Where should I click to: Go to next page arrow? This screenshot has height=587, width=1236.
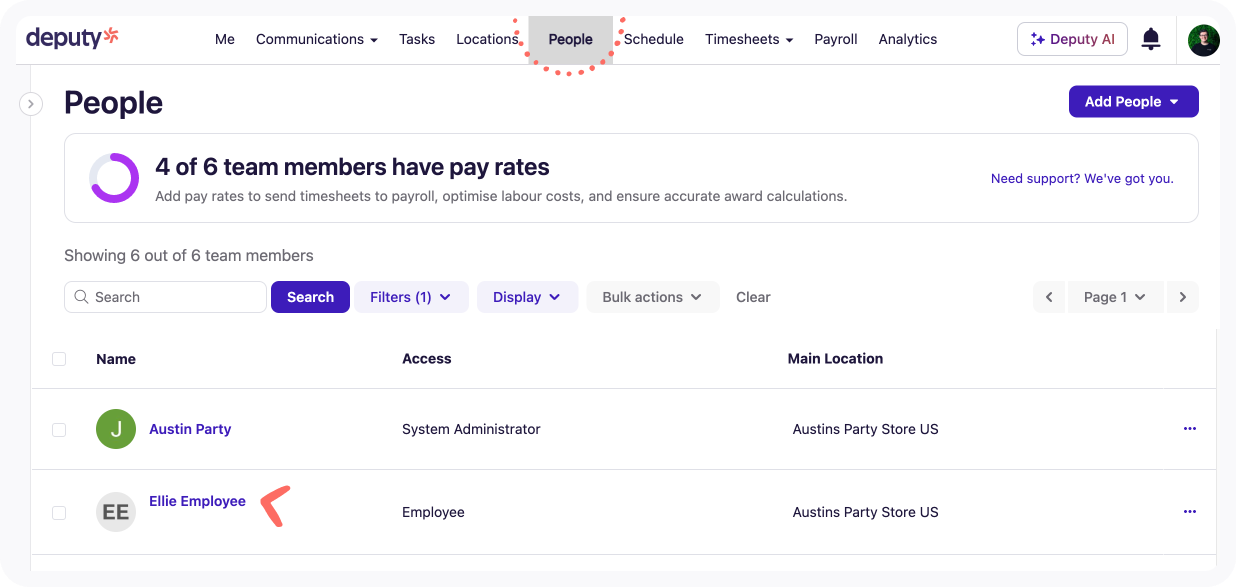1183,297
